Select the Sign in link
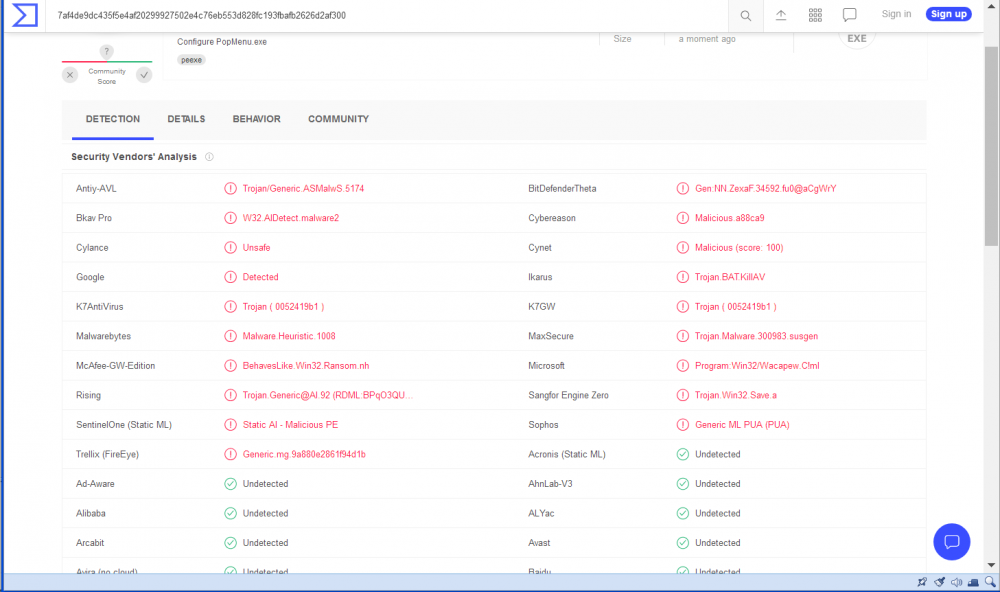The width and height of the screenshot is (1000, 592). [x=895, y=14]
